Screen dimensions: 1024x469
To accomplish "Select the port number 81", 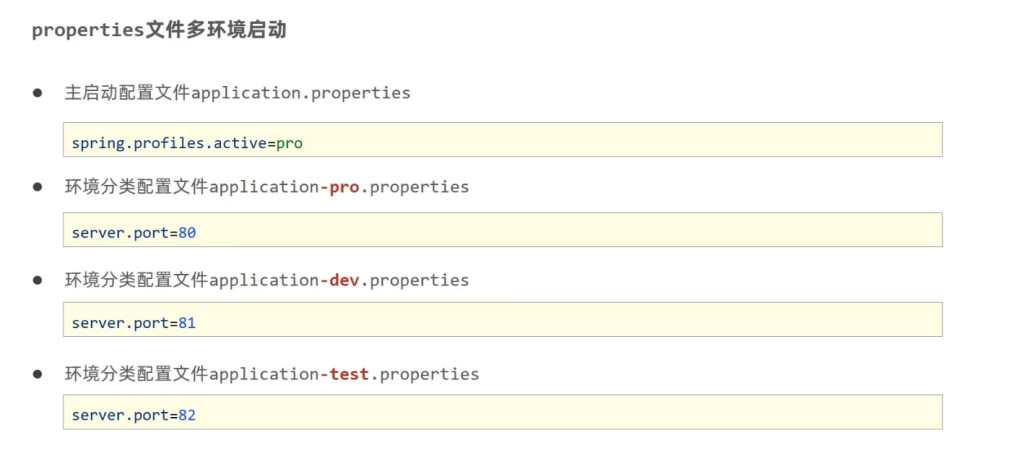I will pos(186,323).
